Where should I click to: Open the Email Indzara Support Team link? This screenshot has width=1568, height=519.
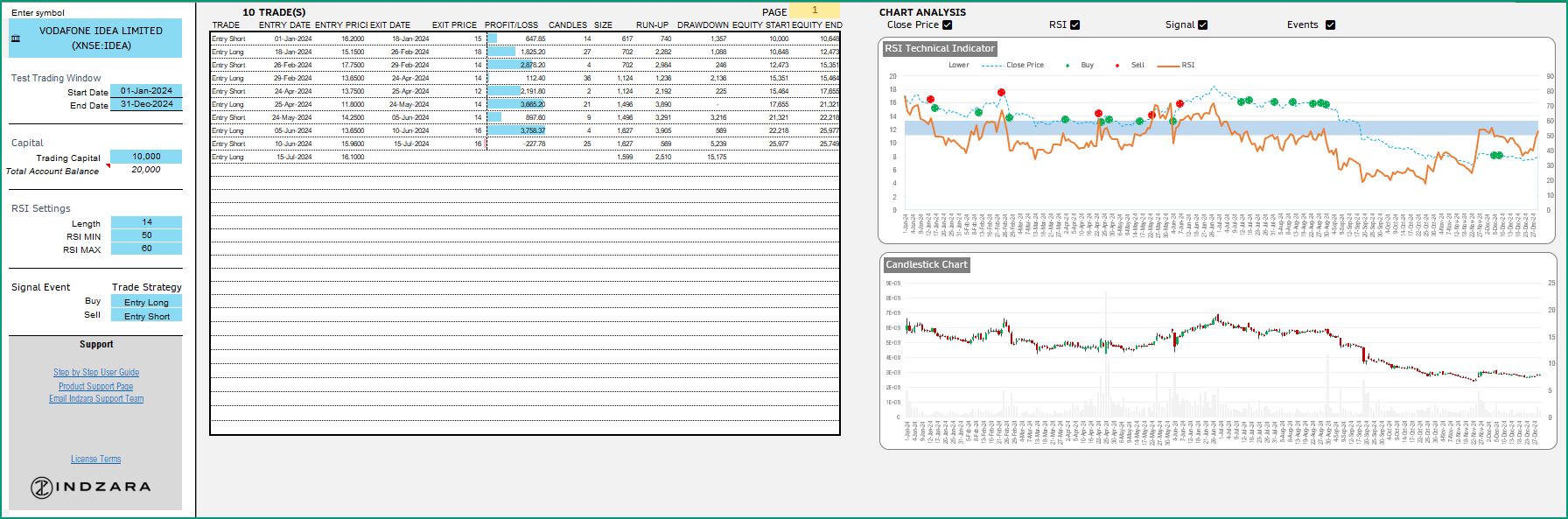tap(96, 399)
